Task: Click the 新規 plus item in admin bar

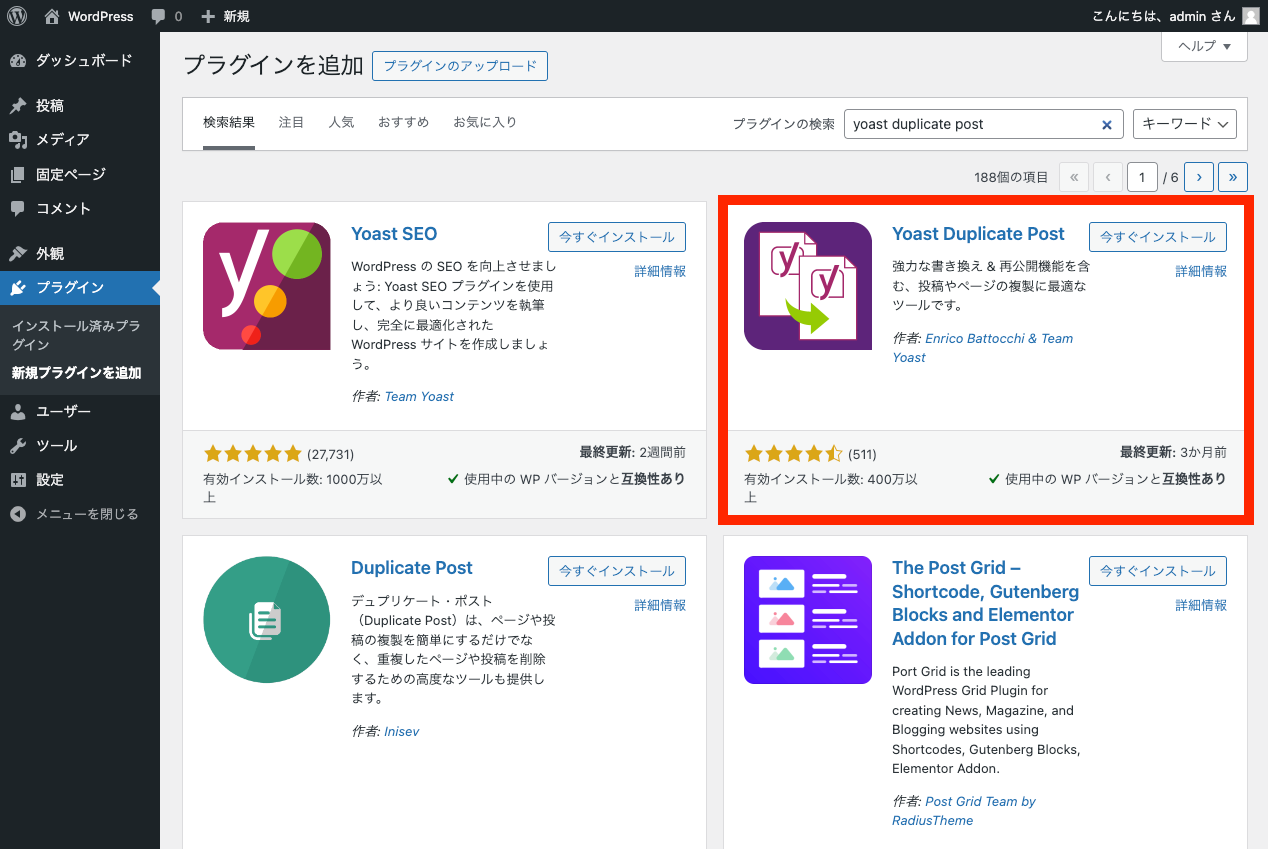Action: [x=225, y=16]
